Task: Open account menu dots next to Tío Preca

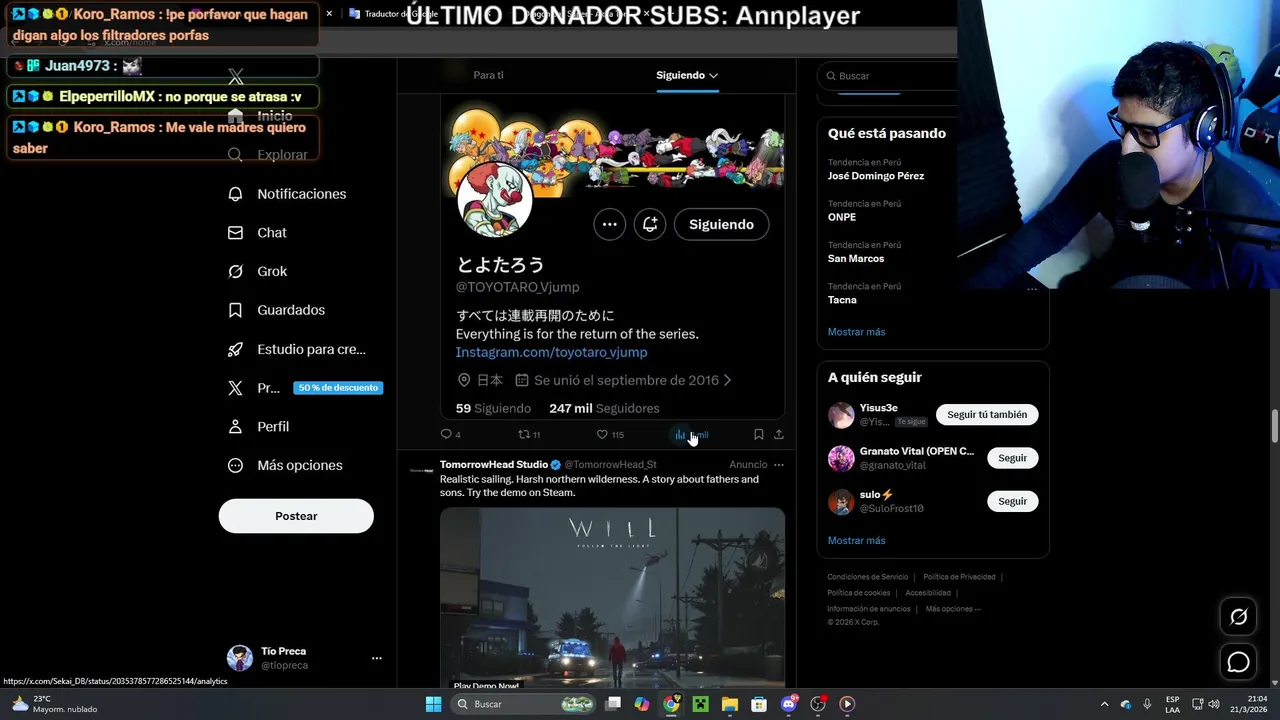Action: (377, 658)
